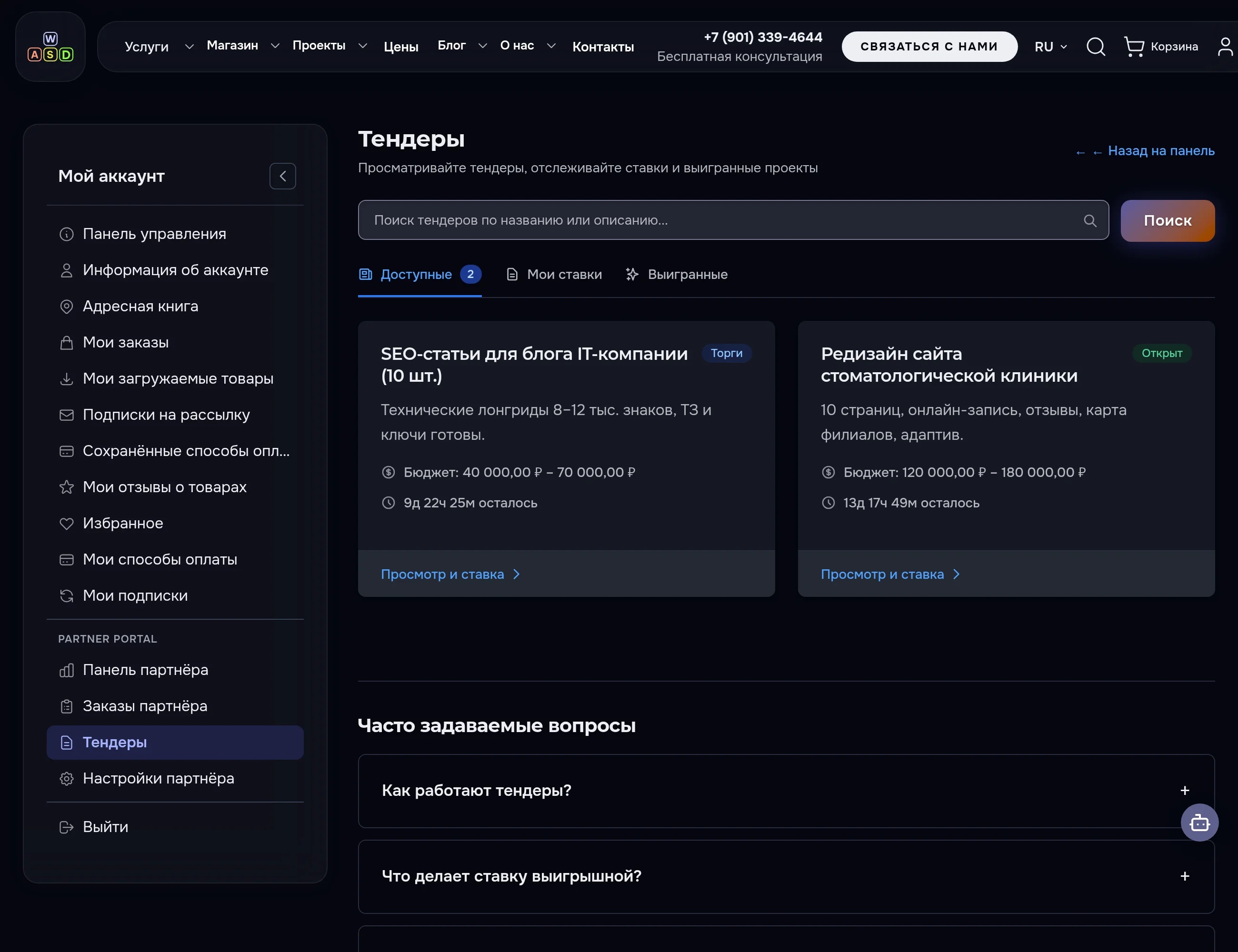Open Контакты in the top menu
1238x952 pixels.
click(603, 47)
